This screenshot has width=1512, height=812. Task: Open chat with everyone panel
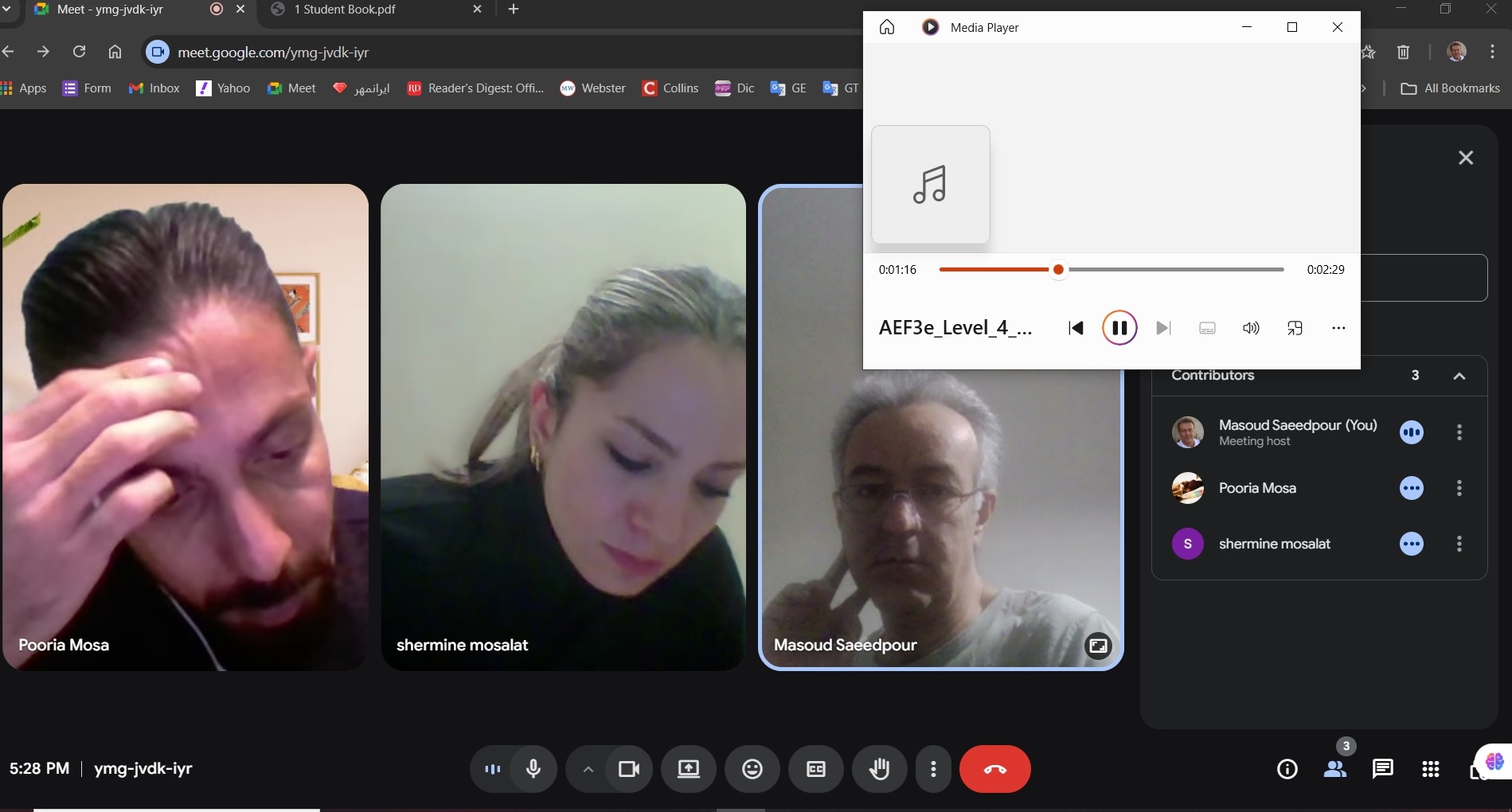point(1382,769)
